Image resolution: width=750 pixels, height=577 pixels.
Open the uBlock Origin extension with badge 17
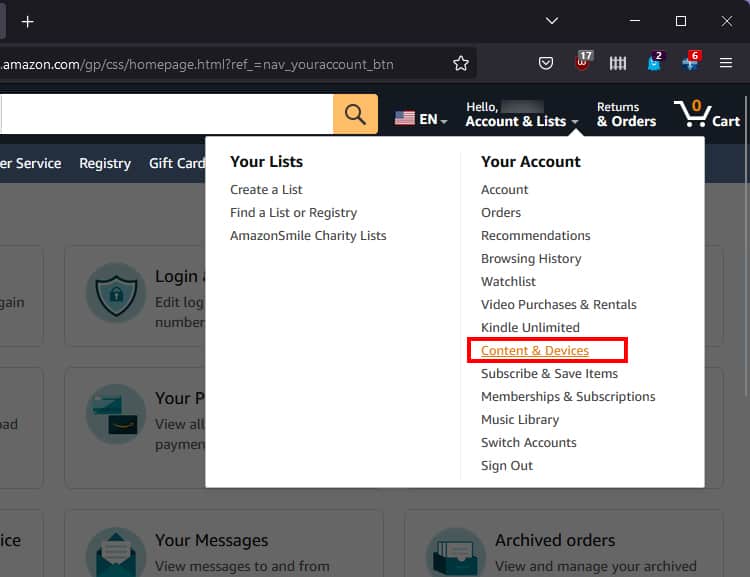583,61
